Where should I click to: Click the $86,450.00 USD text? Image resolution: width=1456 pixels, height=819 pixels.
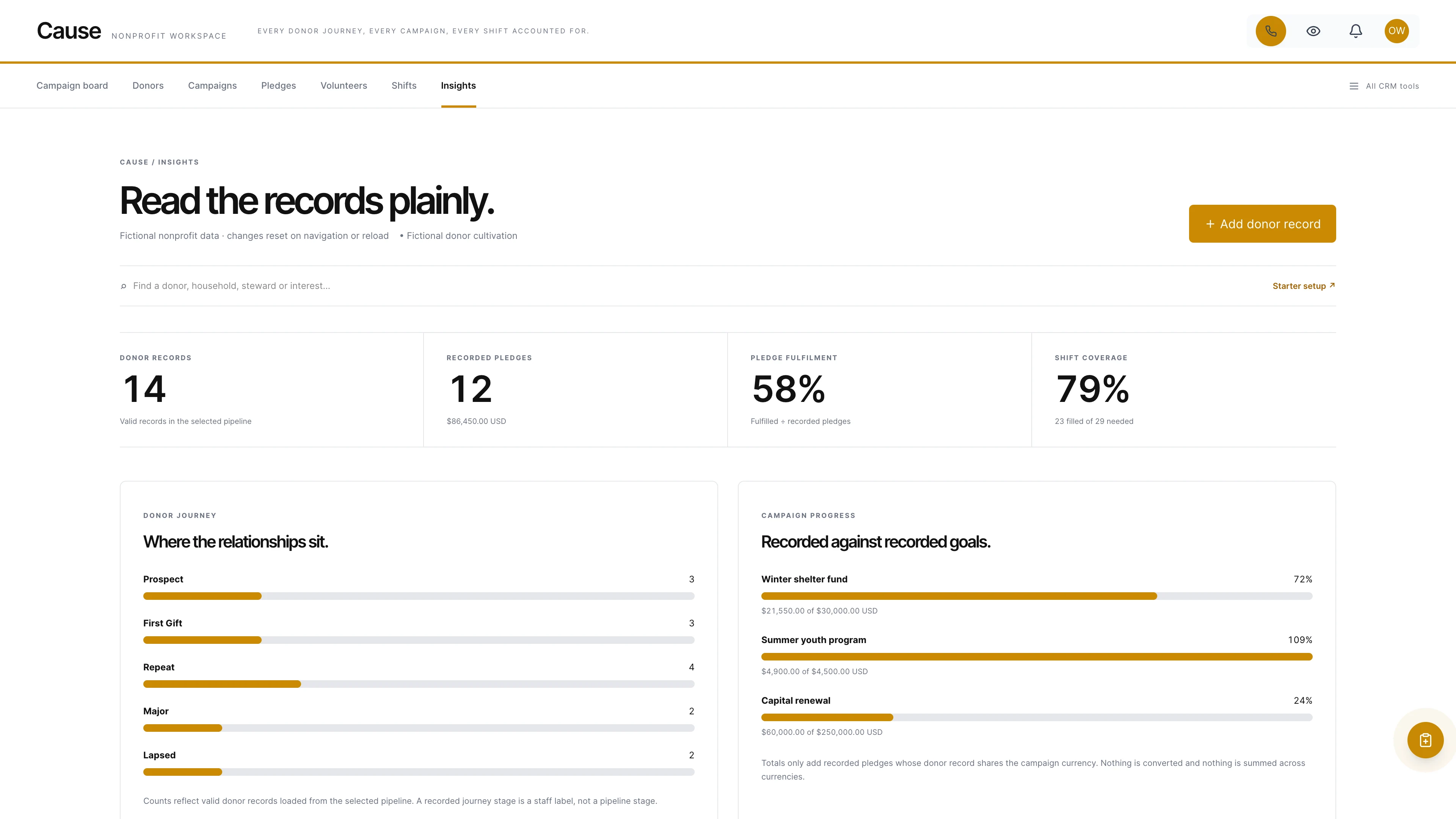(x=476, y=422)
